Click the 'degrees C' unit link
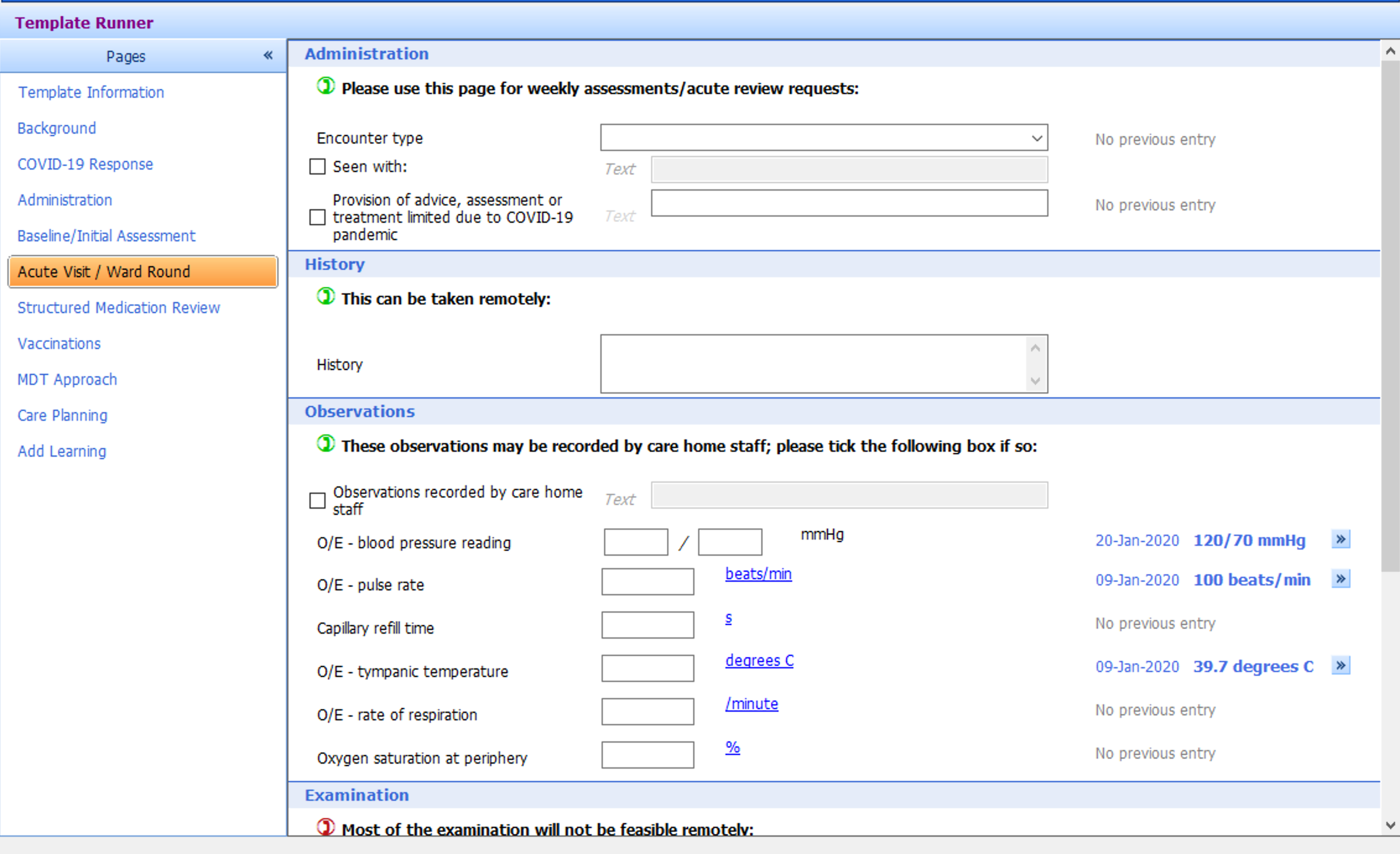 759,660
